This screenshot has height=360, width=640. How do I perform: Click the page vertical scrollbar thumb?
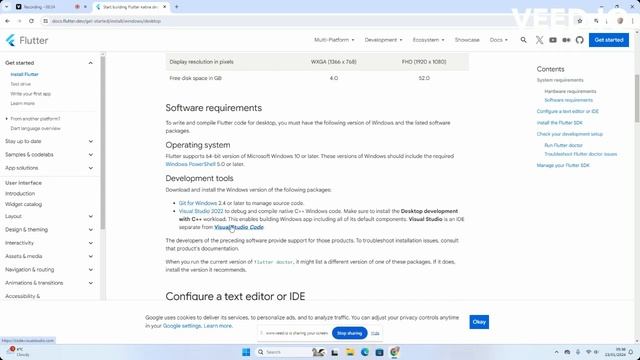(637, 98)
